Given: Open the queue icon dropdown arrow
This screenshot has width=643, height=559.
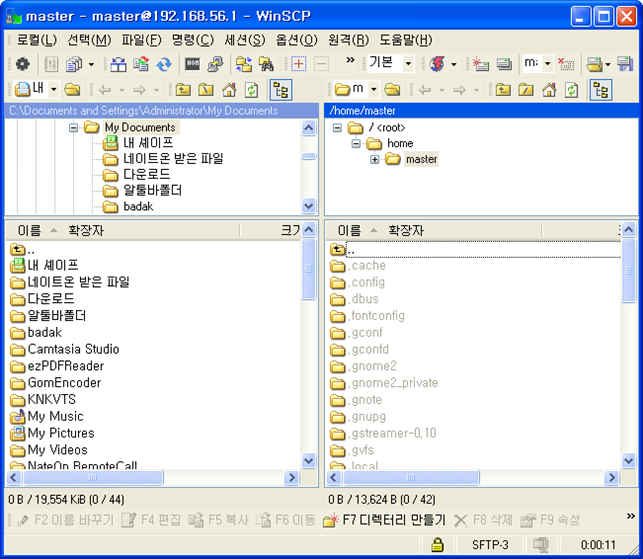Looking at the screenshot, I should (91, 64).
